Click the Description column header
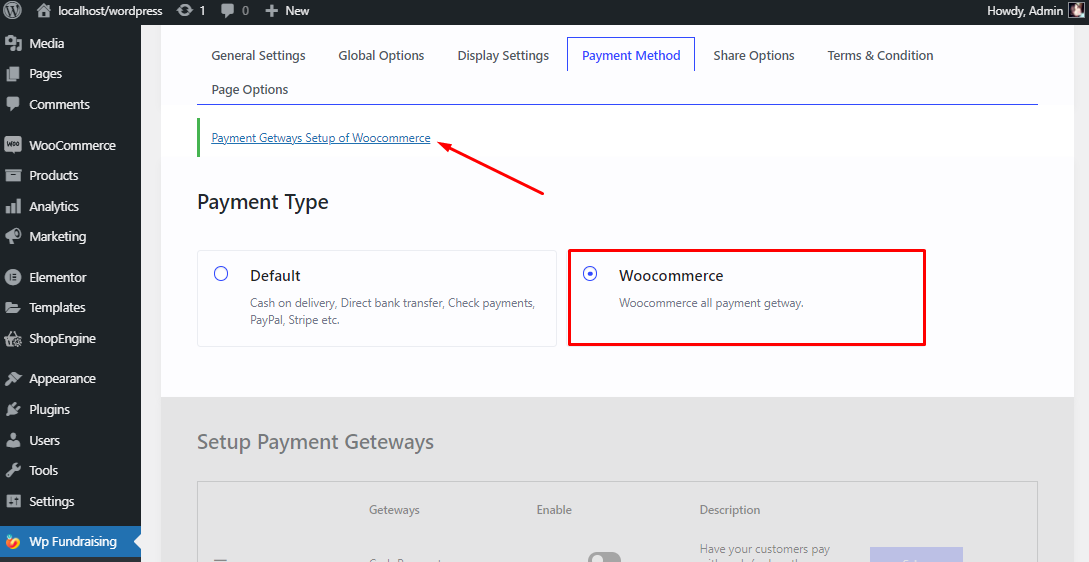This screenshot has width=1089, height=562. pyautogui.click(x=730, y=510)
